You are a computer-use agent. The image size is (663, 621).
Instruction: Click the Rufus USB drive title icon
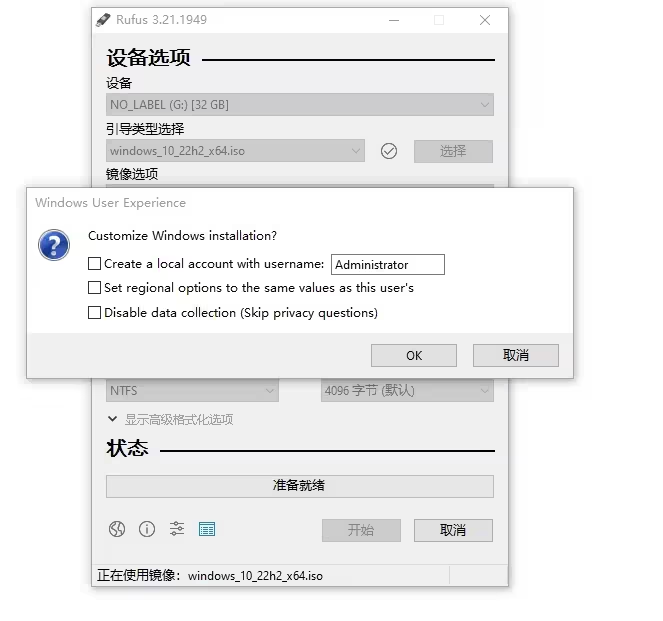point(103,20)
